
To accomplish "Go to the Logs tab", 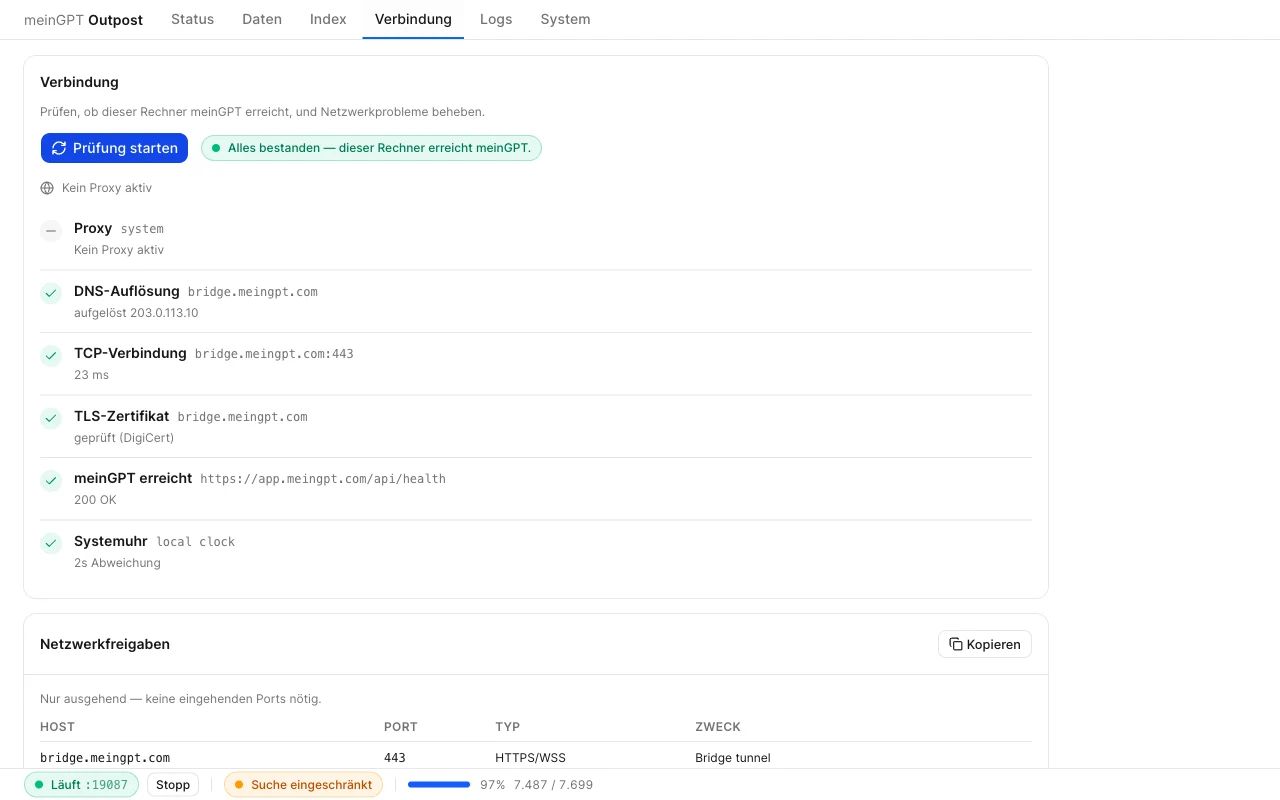I will click(496, 19).
